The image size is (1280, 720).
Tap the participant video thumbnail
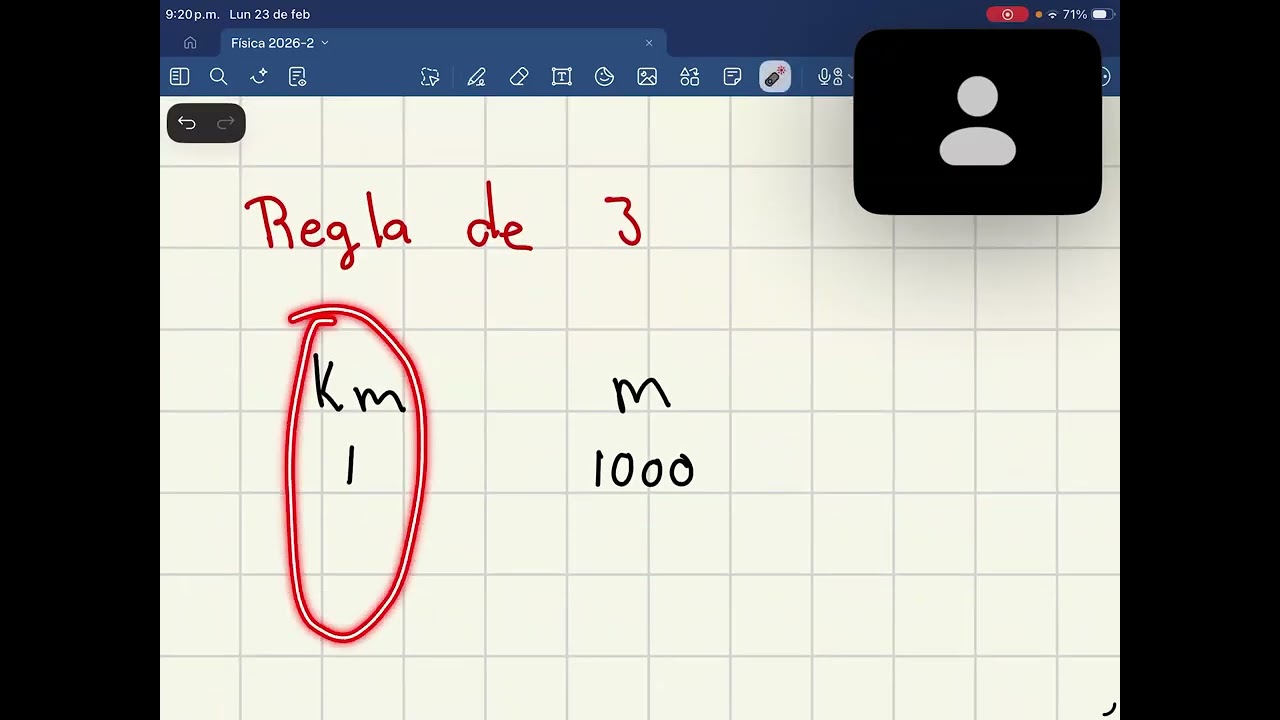point(978,122)
